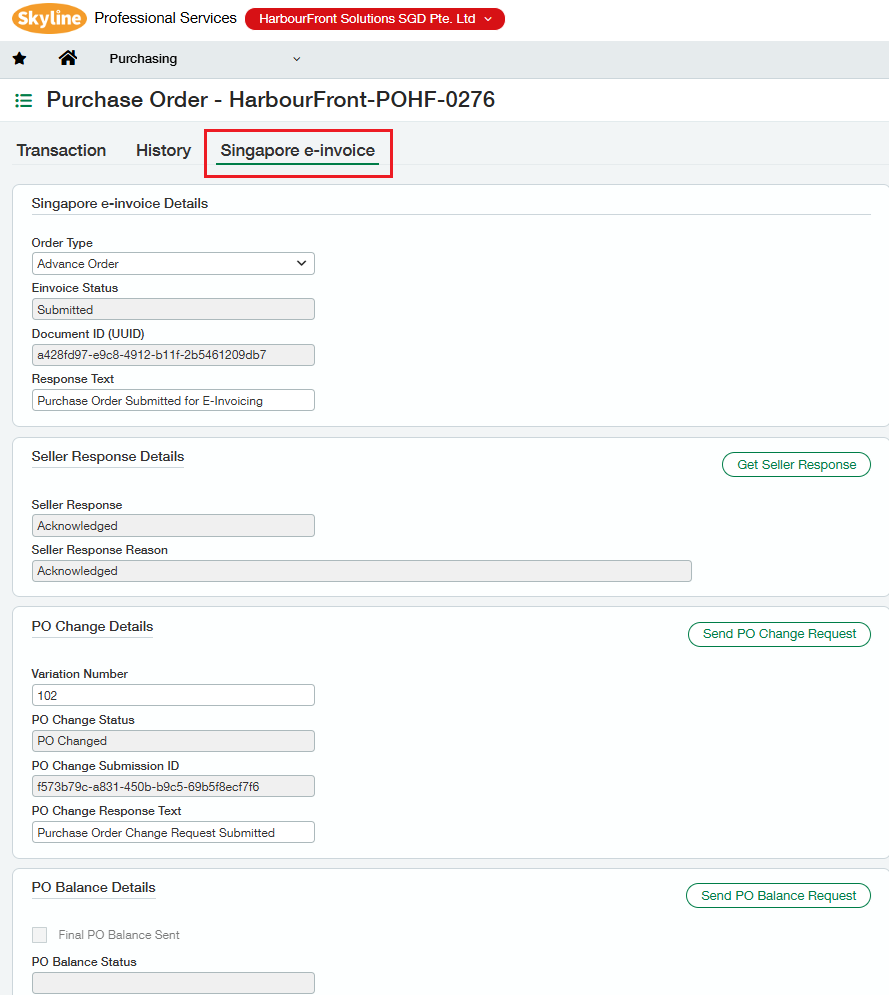889x995 pixels.
Task: Open the green list menu icon
Action: (x=23, y=100)
